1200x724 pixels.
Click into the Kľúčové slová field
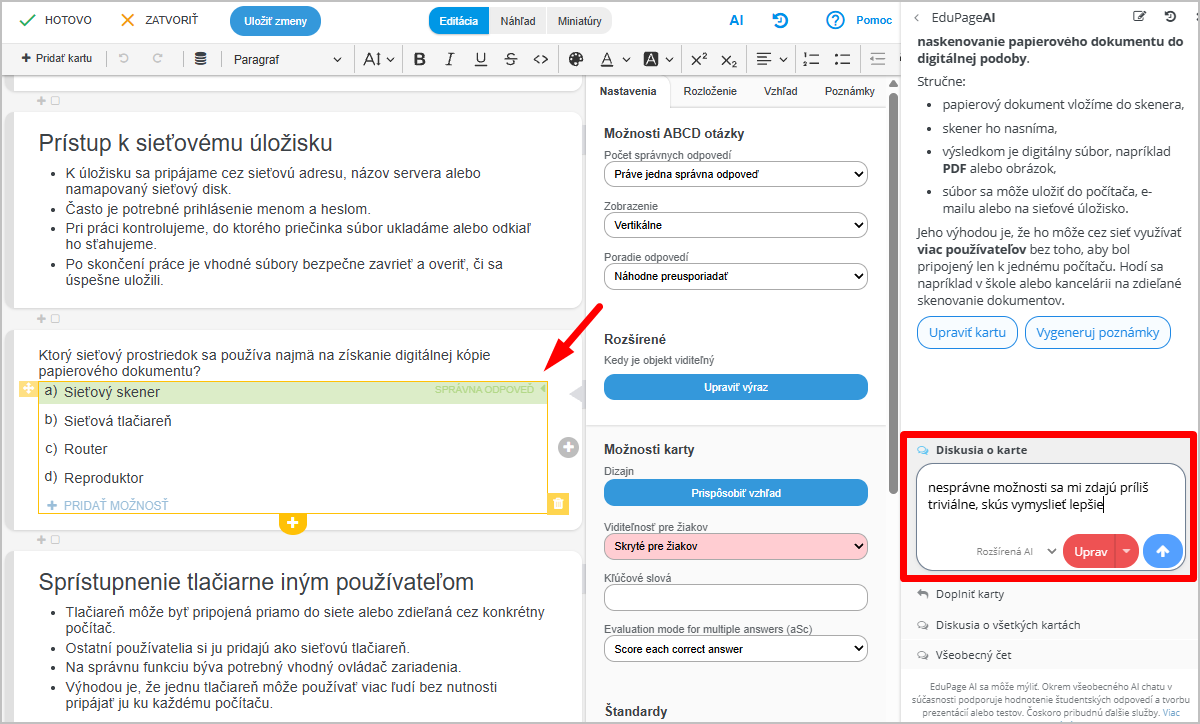(x=735, y=597)
